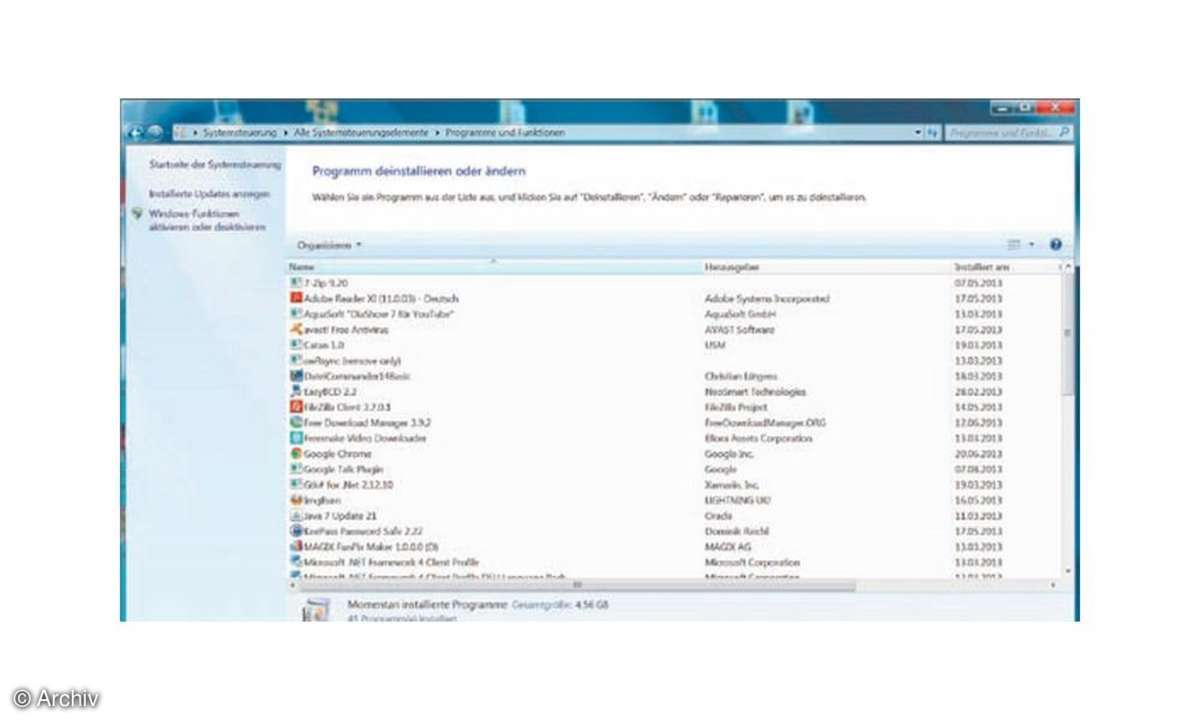Click the EasyBCD 2.2 icon
This screenshot has width=1200, height=720.
pyautogui.click(x=295, y=392)
